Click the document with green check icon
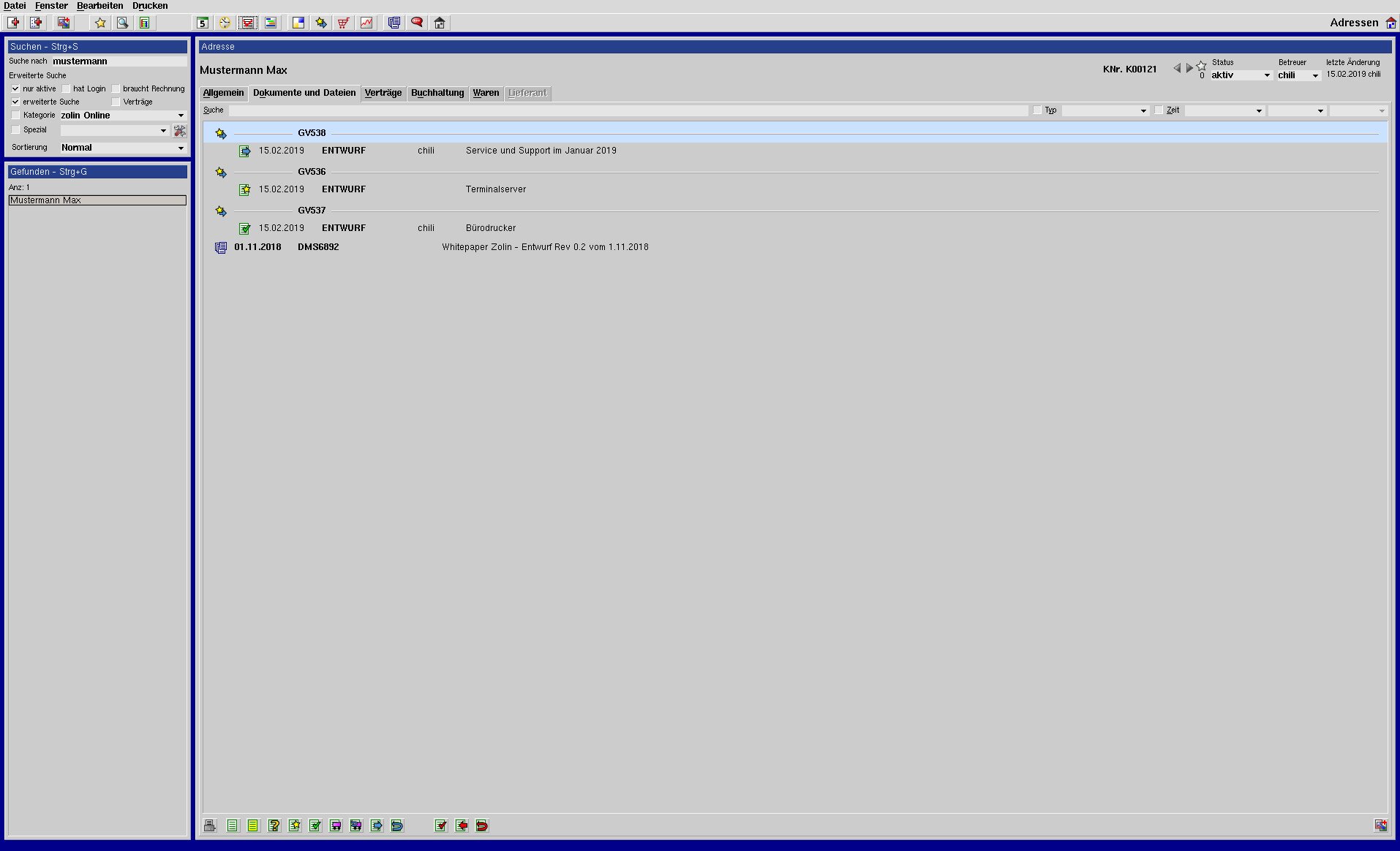The height and width of the screenshot is (851, 1400). [x=315, y=825]
